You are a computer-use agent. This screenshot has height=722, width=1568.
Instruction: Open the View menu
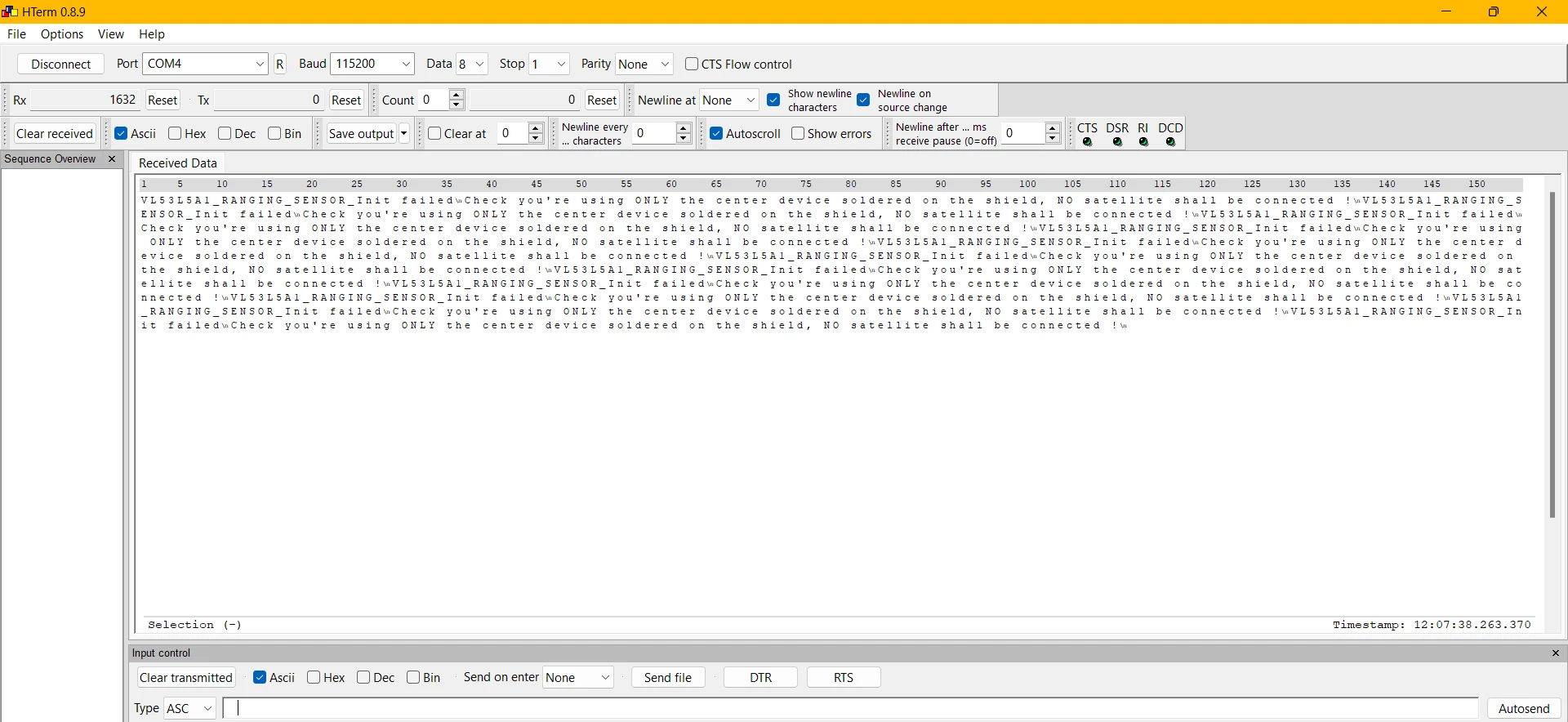(111, 34)
